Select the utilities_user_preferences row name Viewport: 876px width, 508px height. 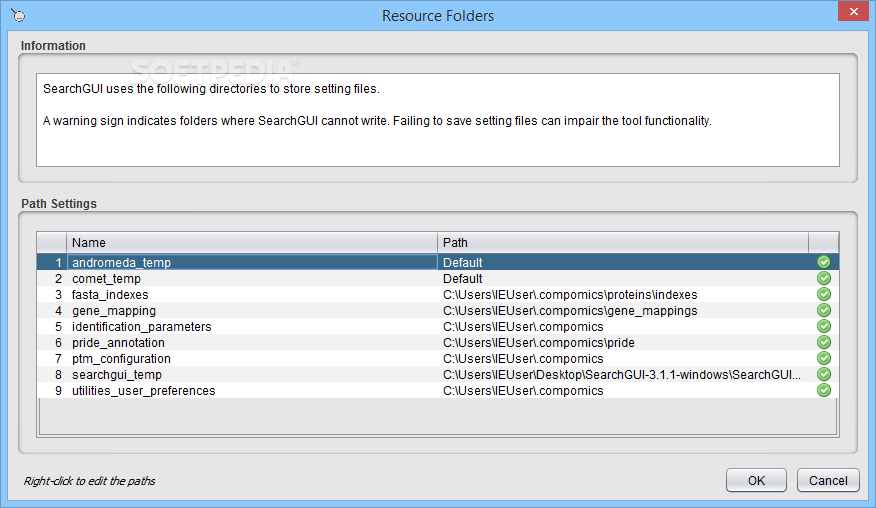[252, 391]
